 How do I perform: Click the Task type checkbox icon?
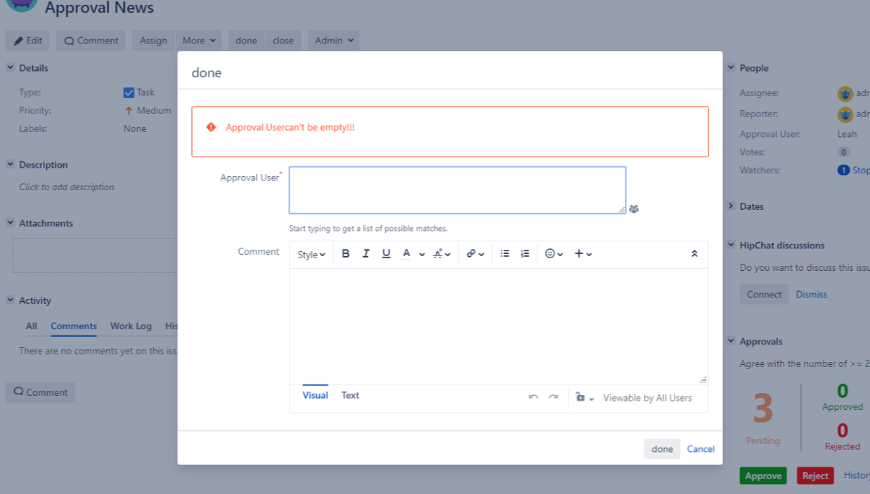[x=129, y=93]
